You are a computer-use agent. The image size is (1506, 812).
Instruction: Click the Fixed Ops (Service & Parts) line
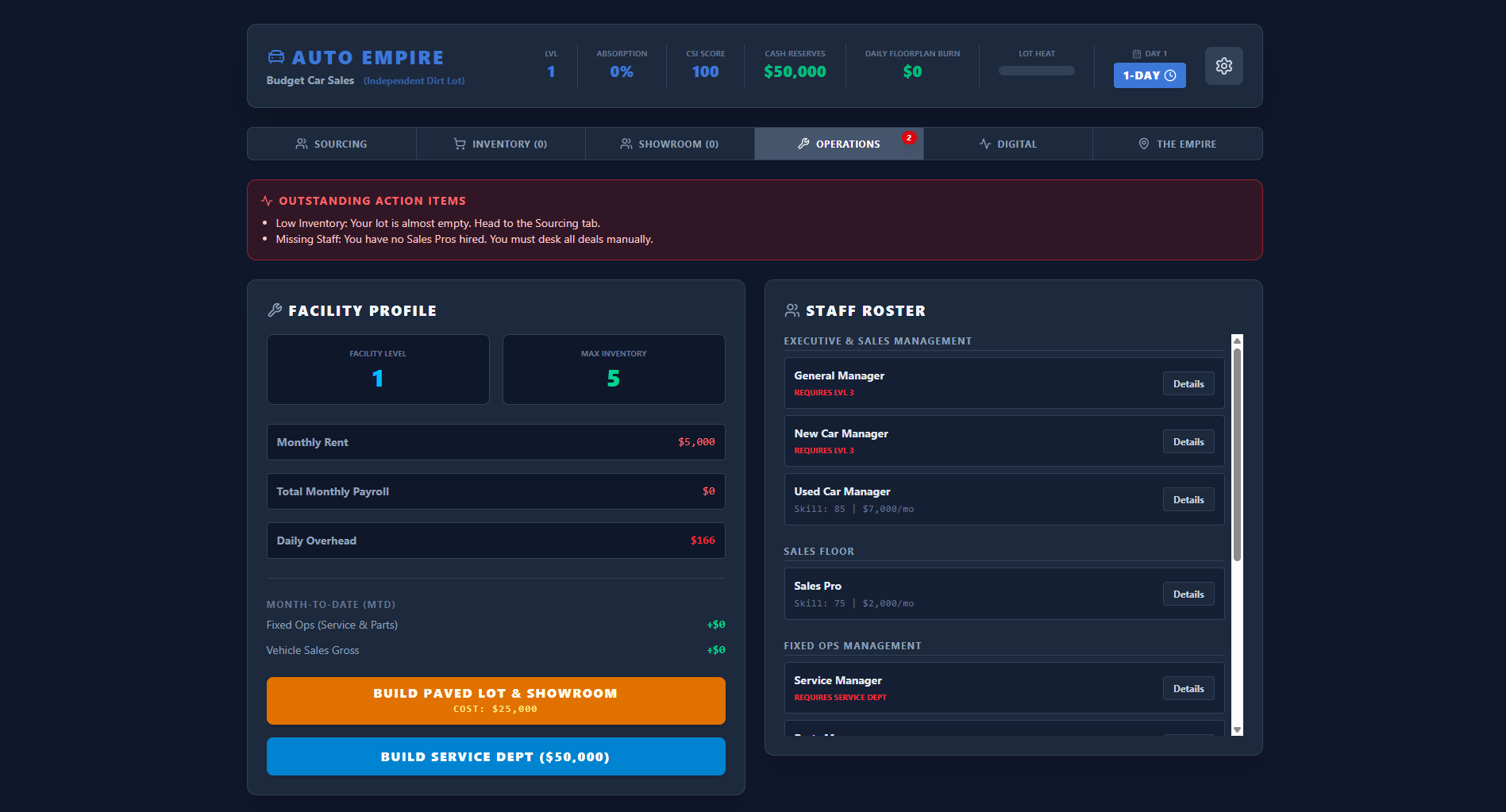click(496, 625)
